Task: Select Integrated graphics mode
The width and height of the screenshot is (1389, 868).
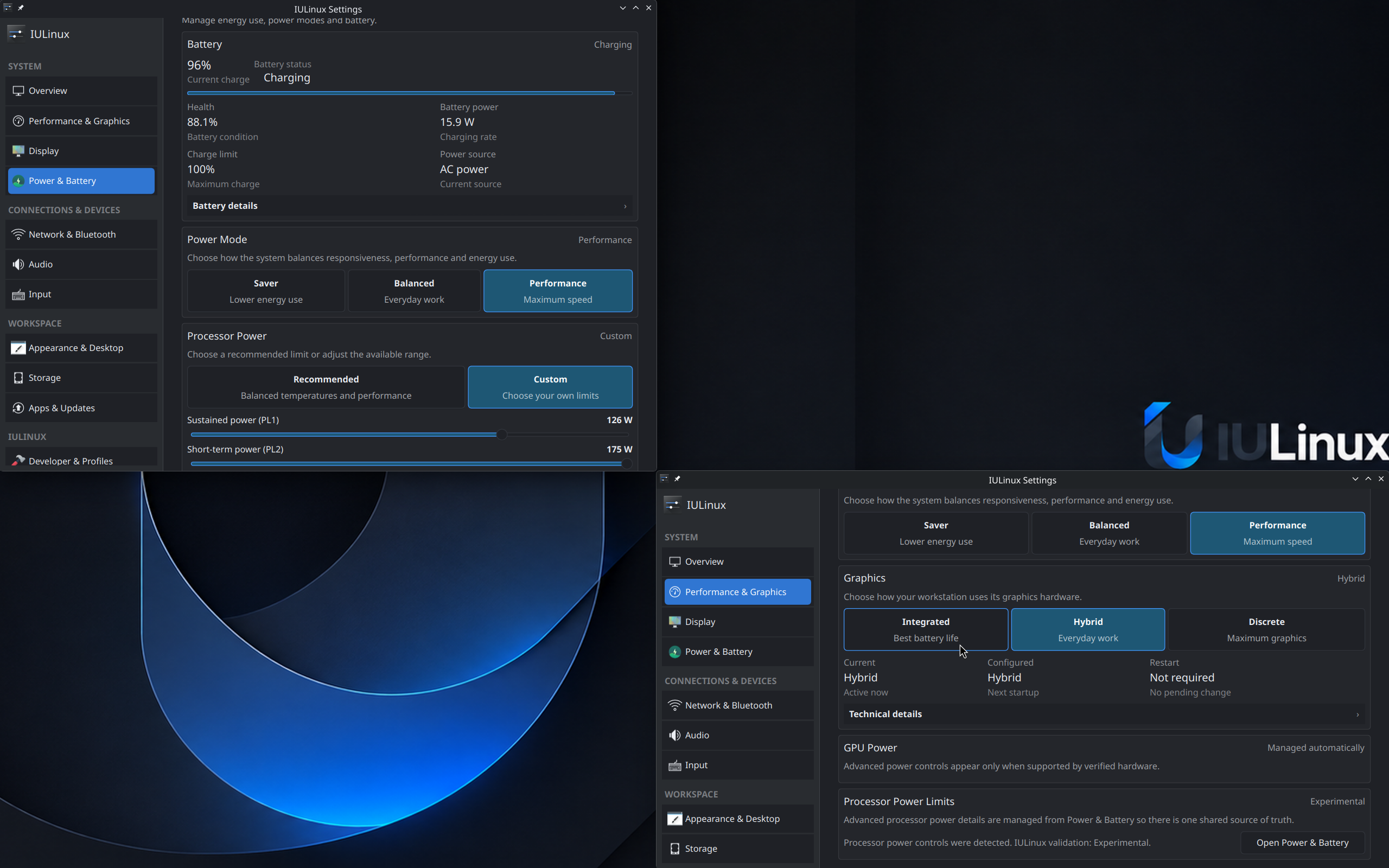Action: [925, 630]
